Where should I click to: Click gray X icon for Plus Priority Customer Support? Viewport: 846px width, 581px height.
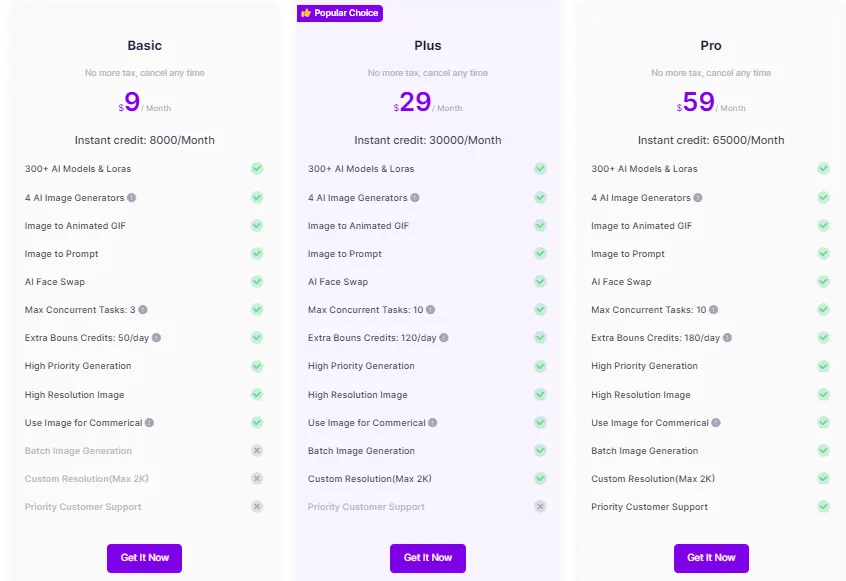(540, 507)
